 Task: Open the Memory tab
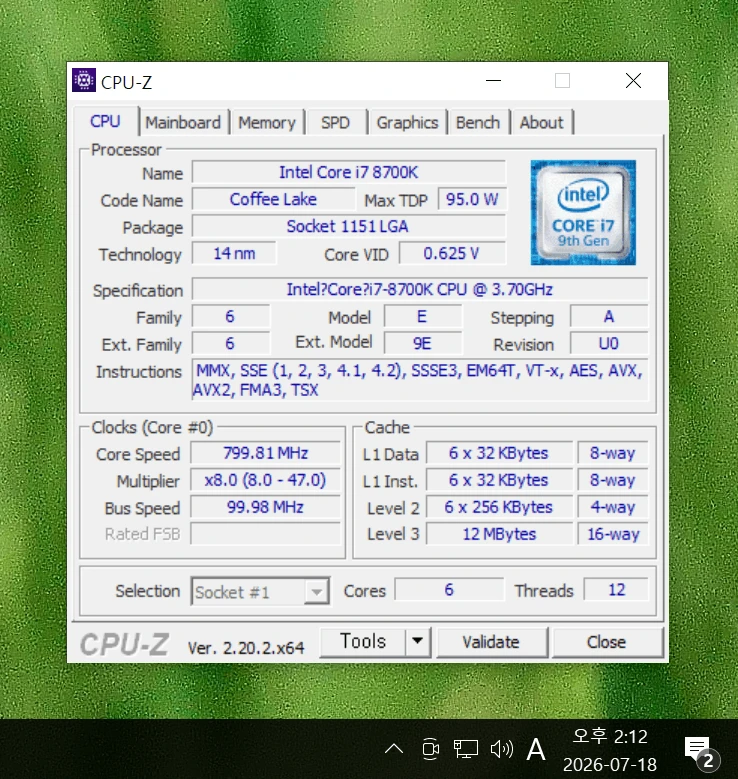267,122
